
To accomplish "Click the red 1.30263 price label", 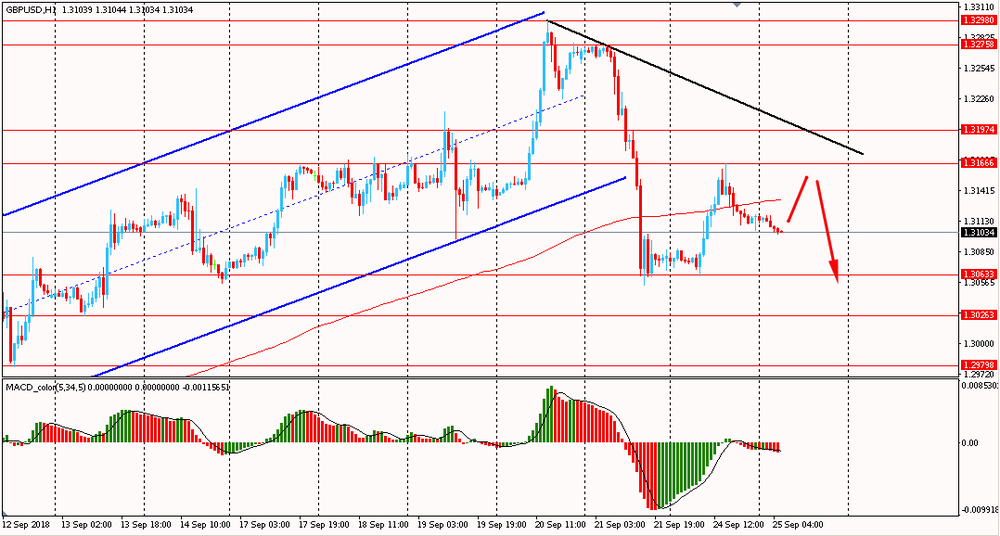I will click(978, 315).
